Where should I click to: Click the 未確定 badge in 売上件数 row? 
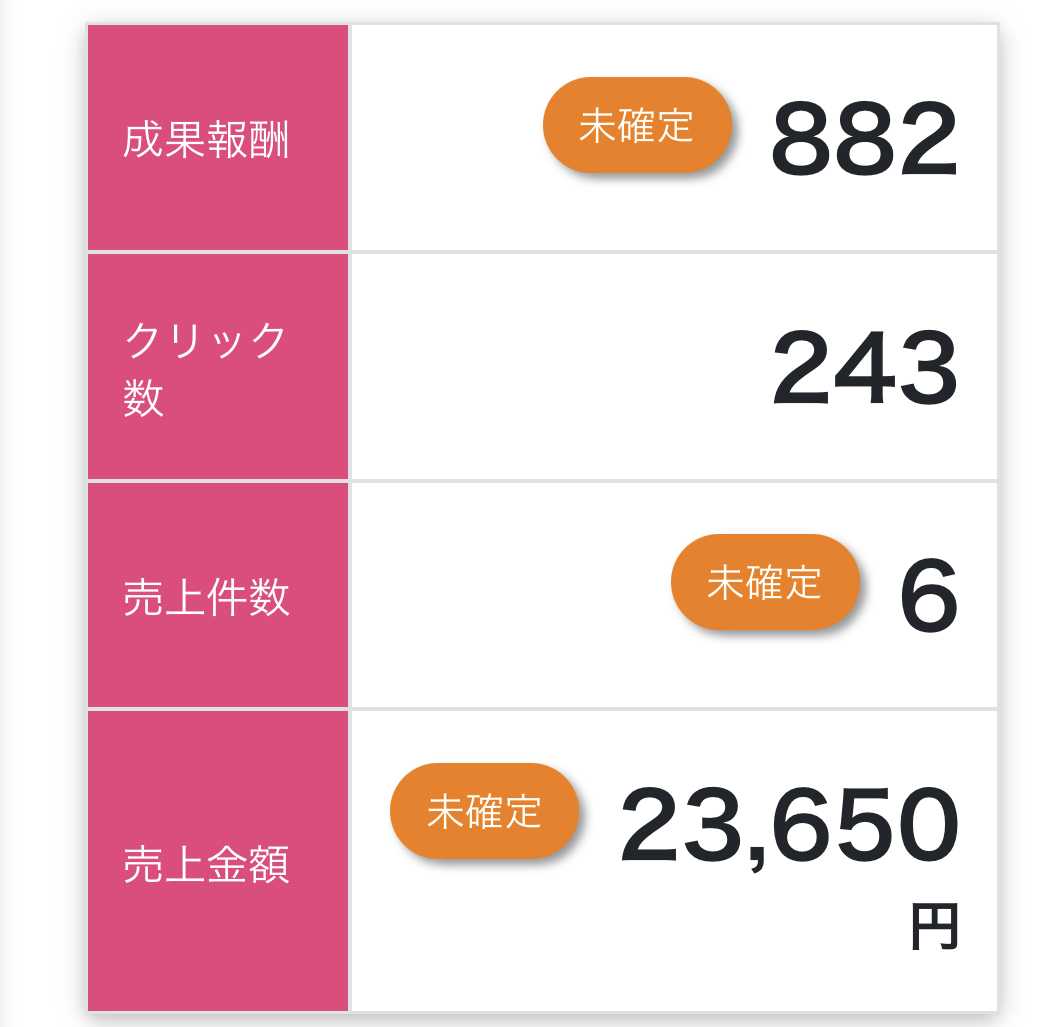tap(764, 582)
